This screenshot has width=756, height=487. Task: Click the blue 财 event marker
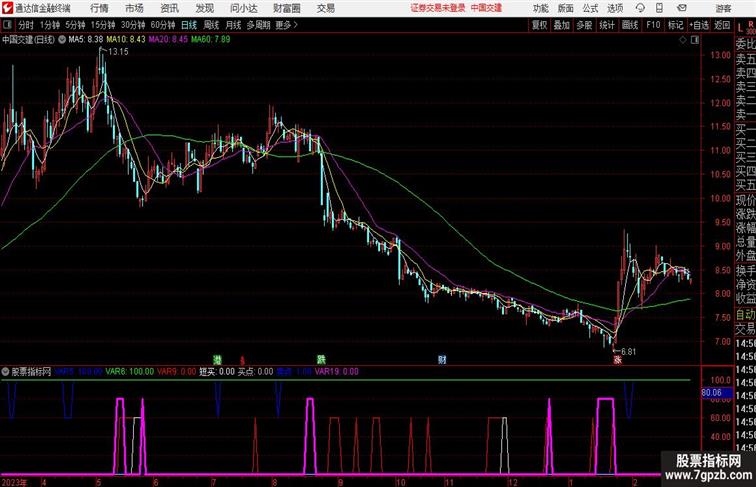tap(442, 360)
